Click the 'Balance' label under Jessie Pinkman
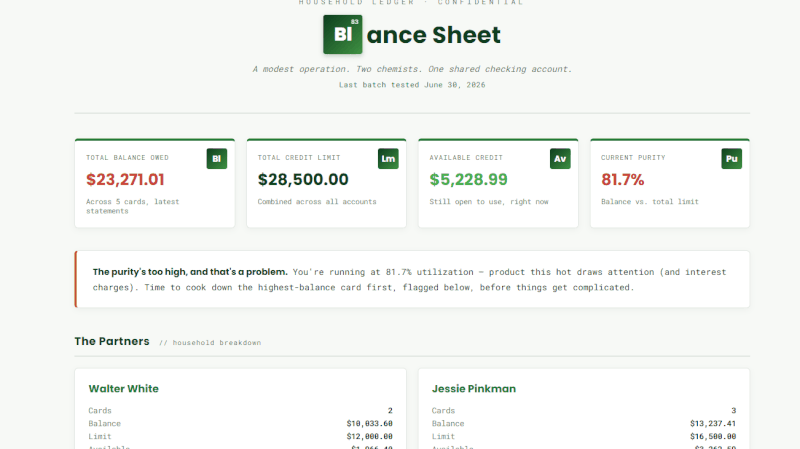 (x=447, y=423)
